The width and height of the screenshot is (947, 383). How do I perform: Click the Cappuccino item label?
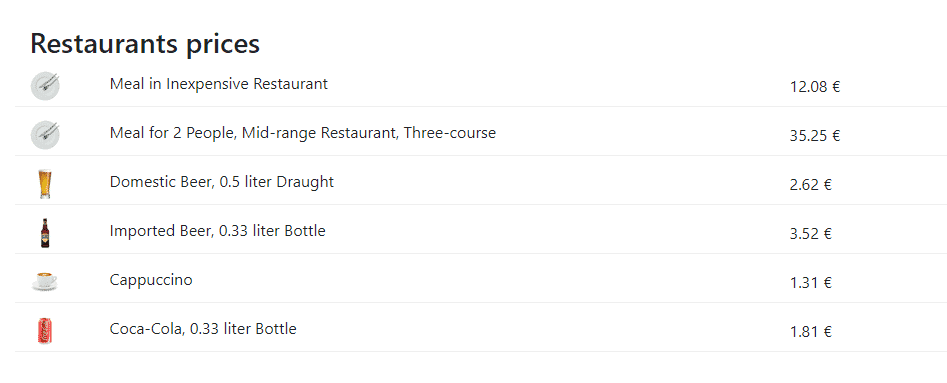click(151, 280)
